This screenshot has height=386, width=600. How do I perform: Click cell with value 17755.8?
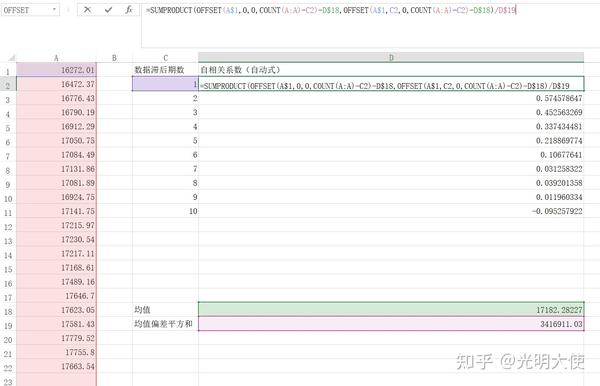[x=57, y=352]
